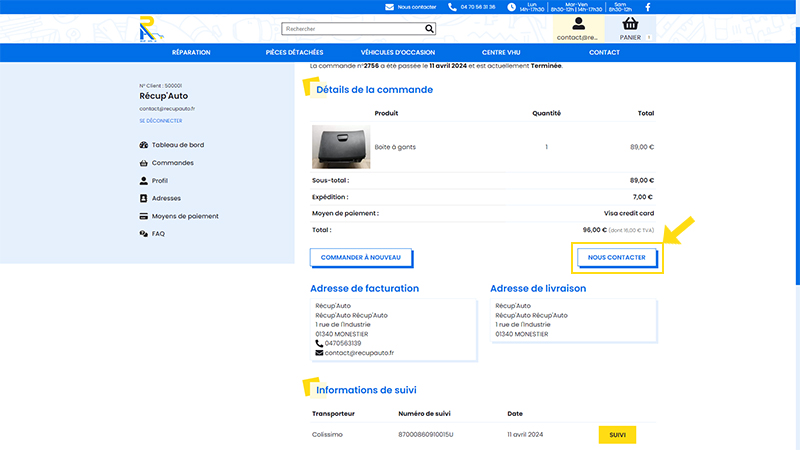
Task: Click the magnifying glass search icon
Action: [x=429, y=29]
